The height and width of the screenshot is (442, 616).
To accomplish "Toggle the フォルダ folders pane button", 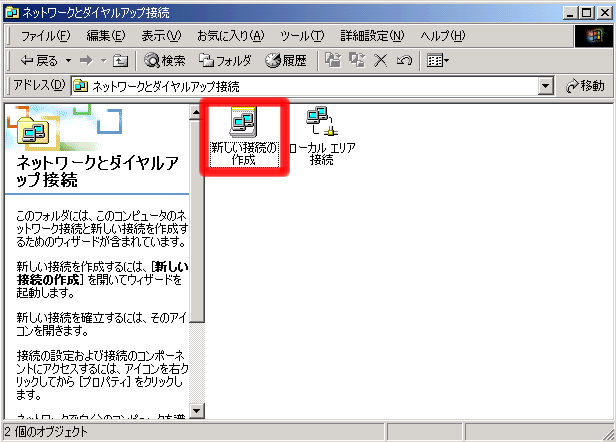I will click(x=225, y=61).
